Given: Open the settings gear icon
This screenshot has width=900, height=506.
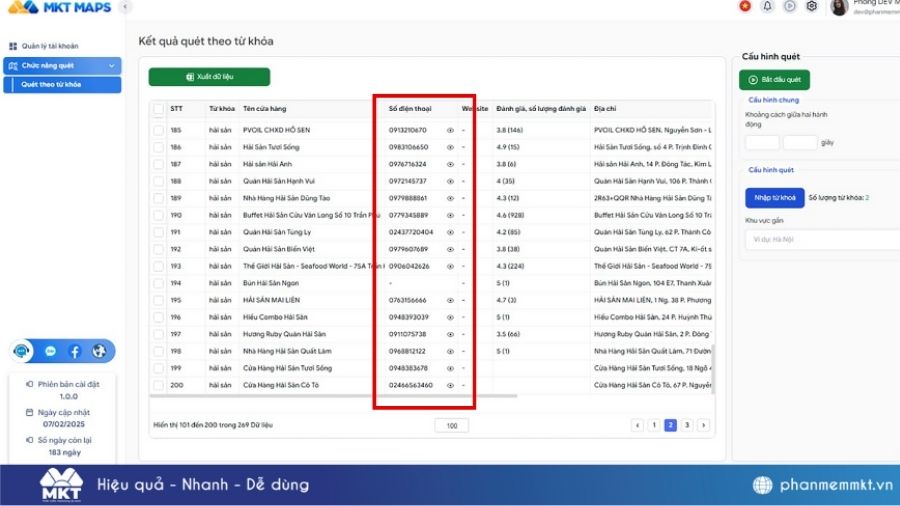Looking at the screenshot, I should [812, 6].
